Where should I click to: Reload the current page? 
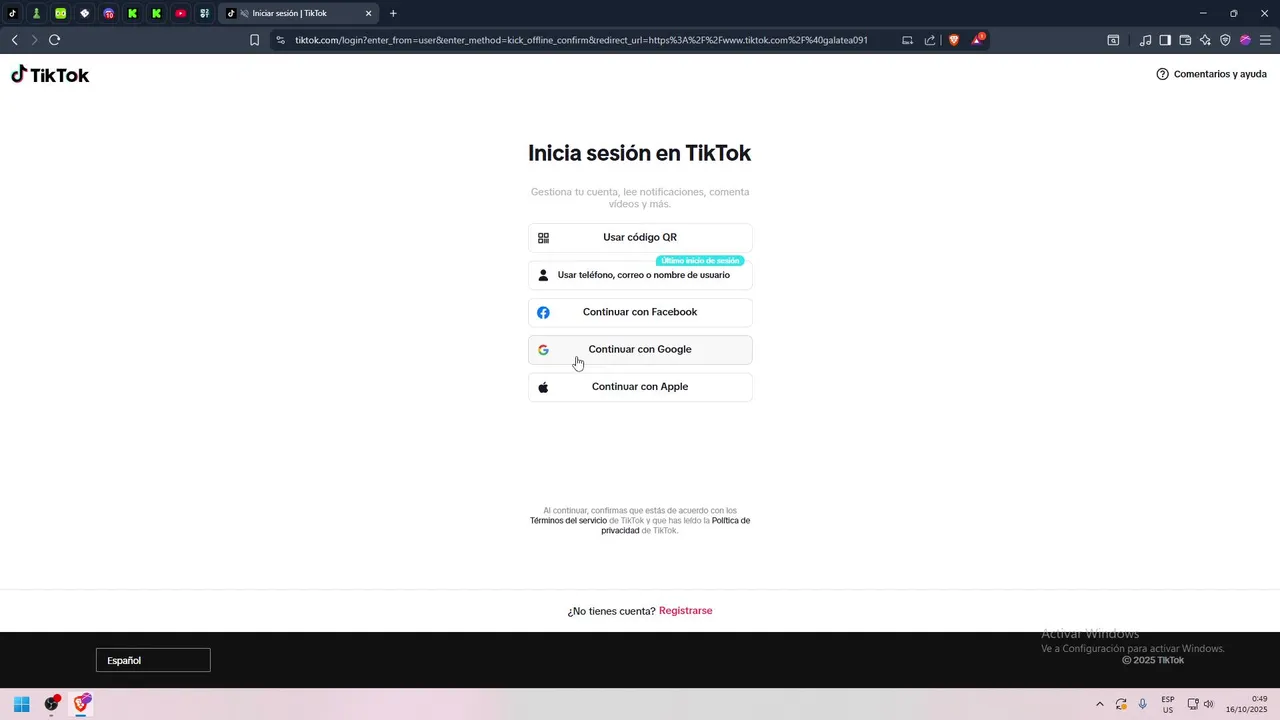(54, 40)
